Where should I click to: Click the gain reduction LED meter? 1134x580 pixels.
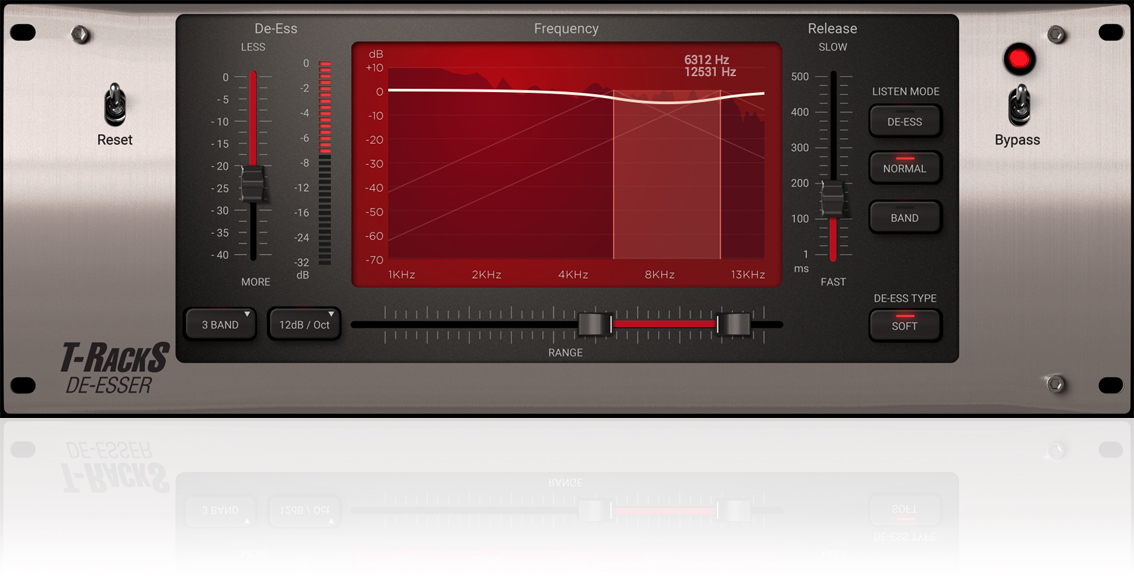pos(325,162)
